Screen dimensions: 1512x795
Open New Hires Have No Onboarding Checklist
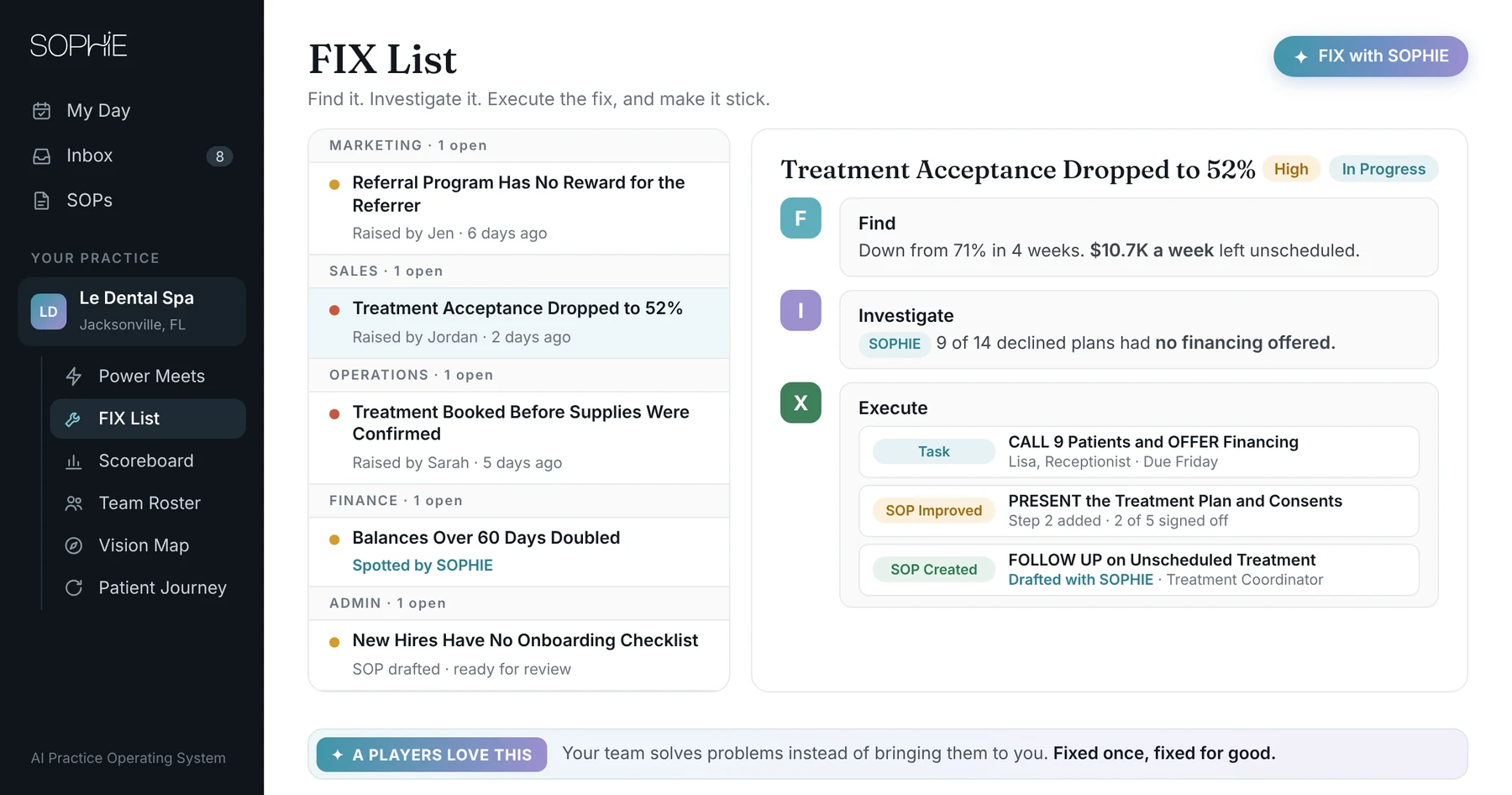519,655
